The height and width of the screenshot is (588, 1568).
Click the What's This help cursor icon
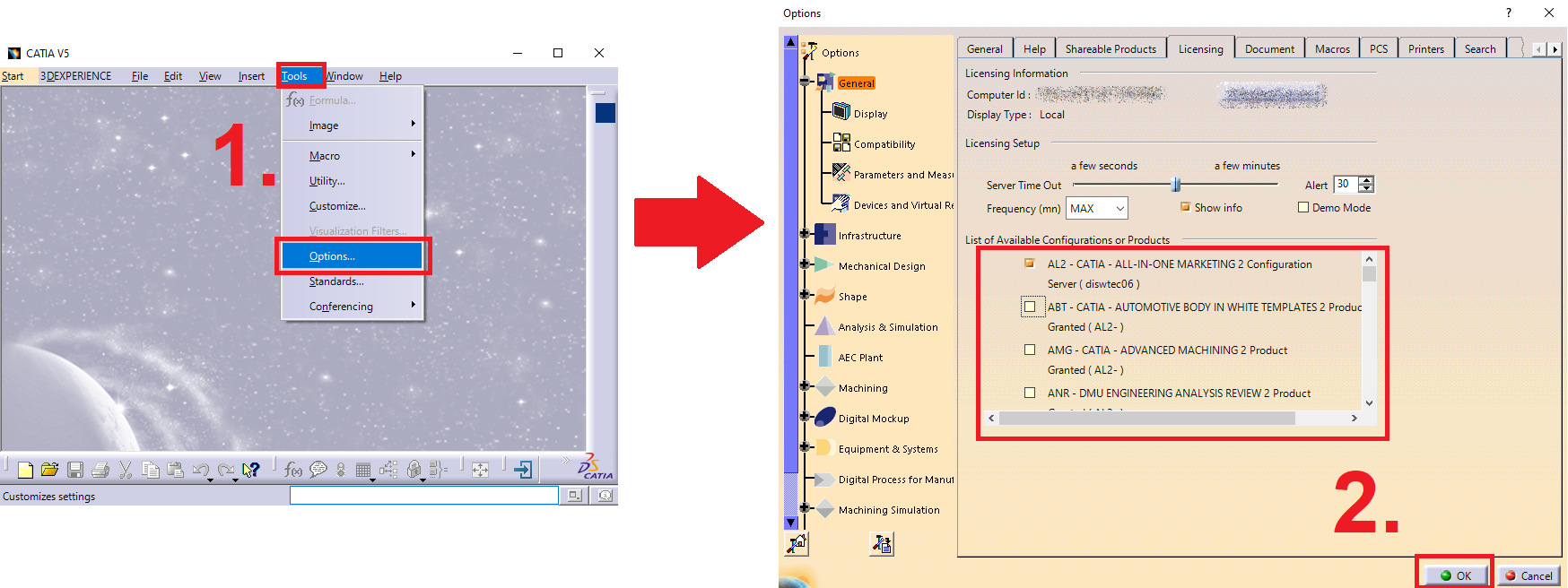(251, 470)
